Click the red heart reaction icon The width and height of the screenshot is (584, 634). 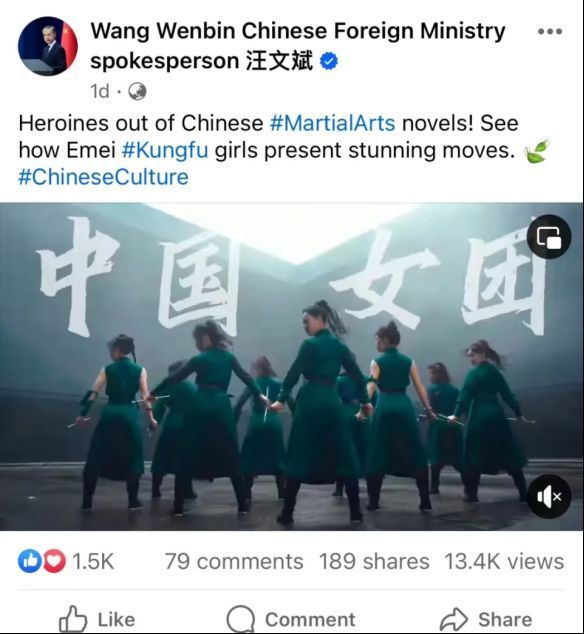pos(54,561)
